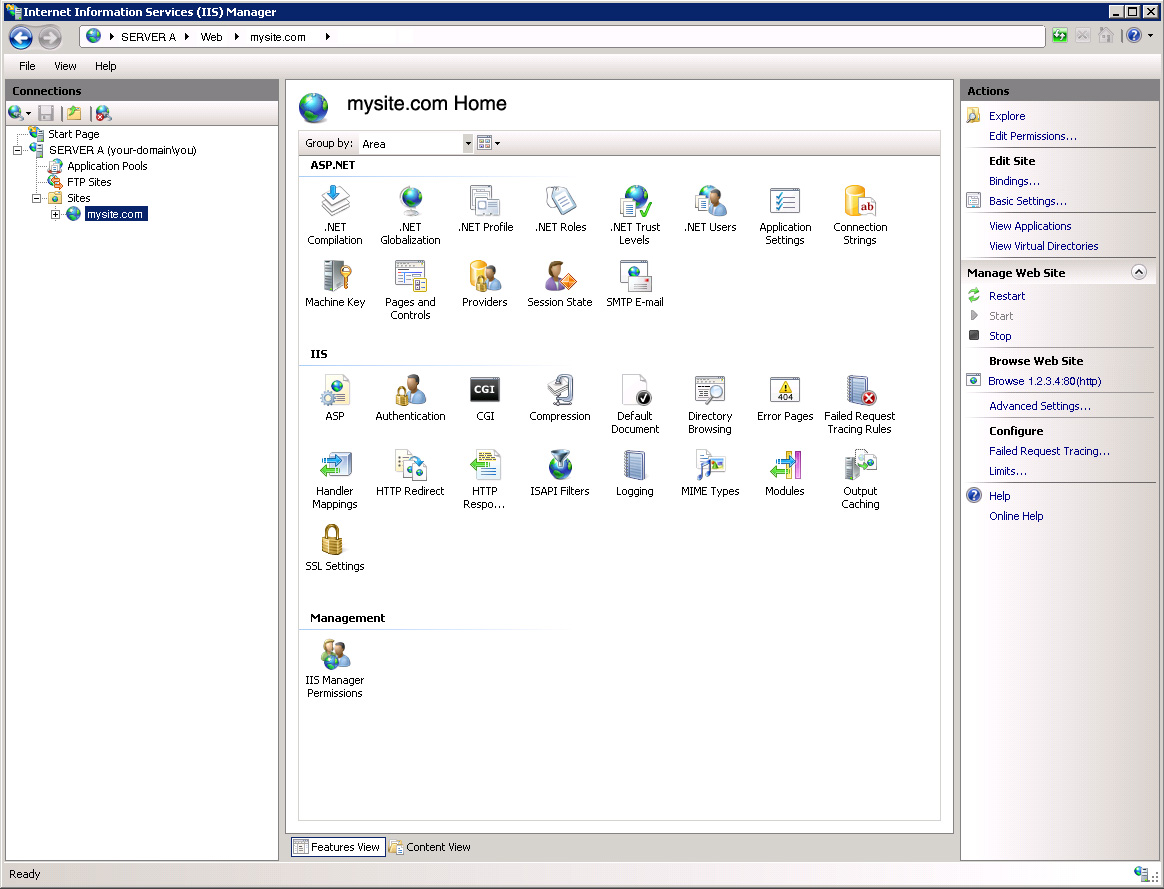Open the Default Document feature
1164x889 pixels.
[635, 404]
